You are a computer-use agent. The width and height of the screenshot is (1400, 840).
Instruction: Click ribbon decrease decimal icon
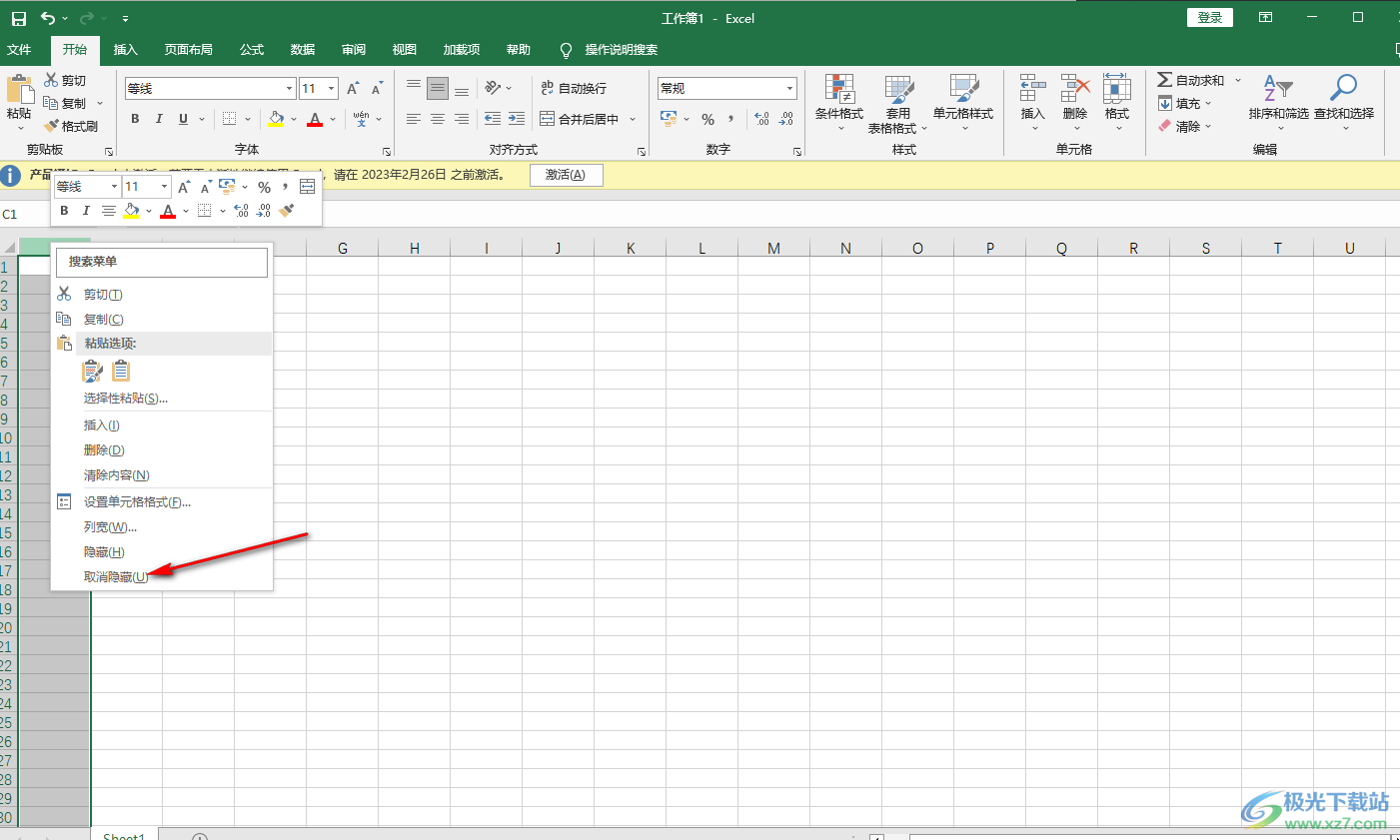pyautogui.click(x=786, y=119)
